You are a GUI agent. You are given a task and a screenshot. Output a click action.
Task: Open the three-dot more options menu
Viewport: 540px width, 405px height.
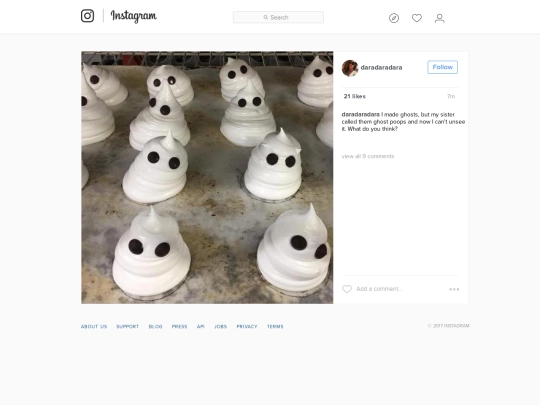coord(454,289)
